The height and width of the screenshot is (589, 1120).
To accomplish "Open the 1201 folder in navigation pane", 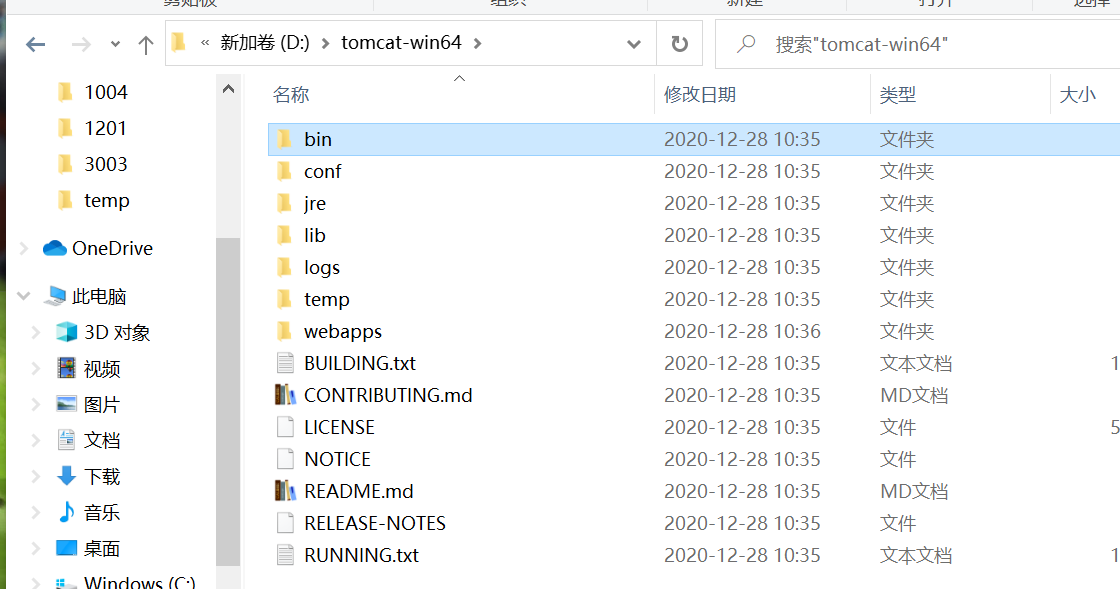I will click(105, 128).
